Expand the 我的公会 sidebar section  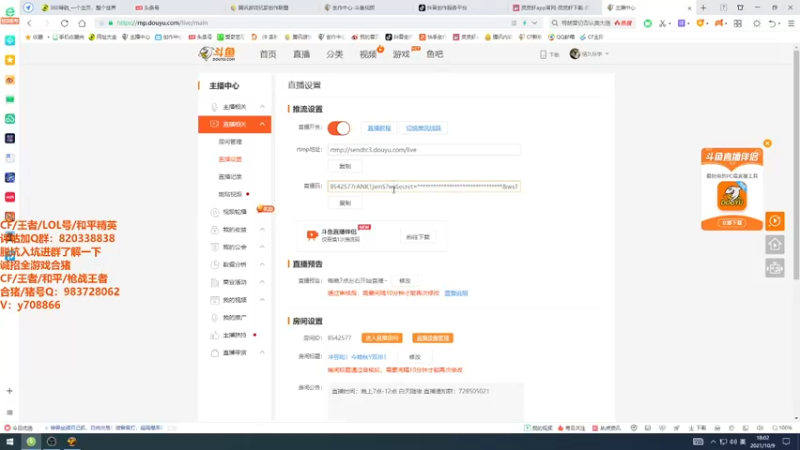[x=262, y=247]
